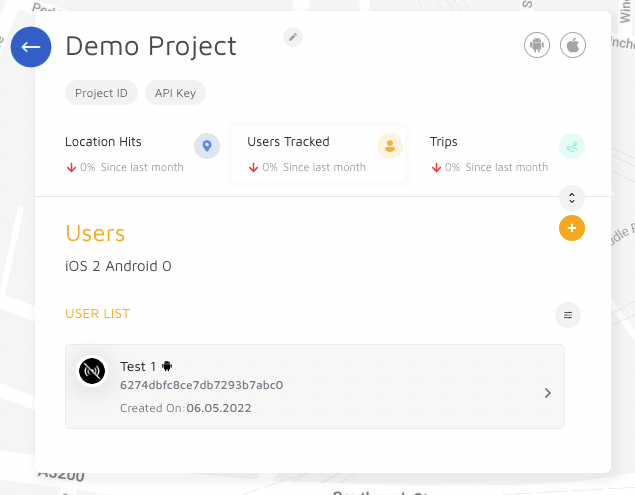Toggle the panel collapse up-down arrows
The height and width of the screenshot is (495, 635).
[572, 197]
